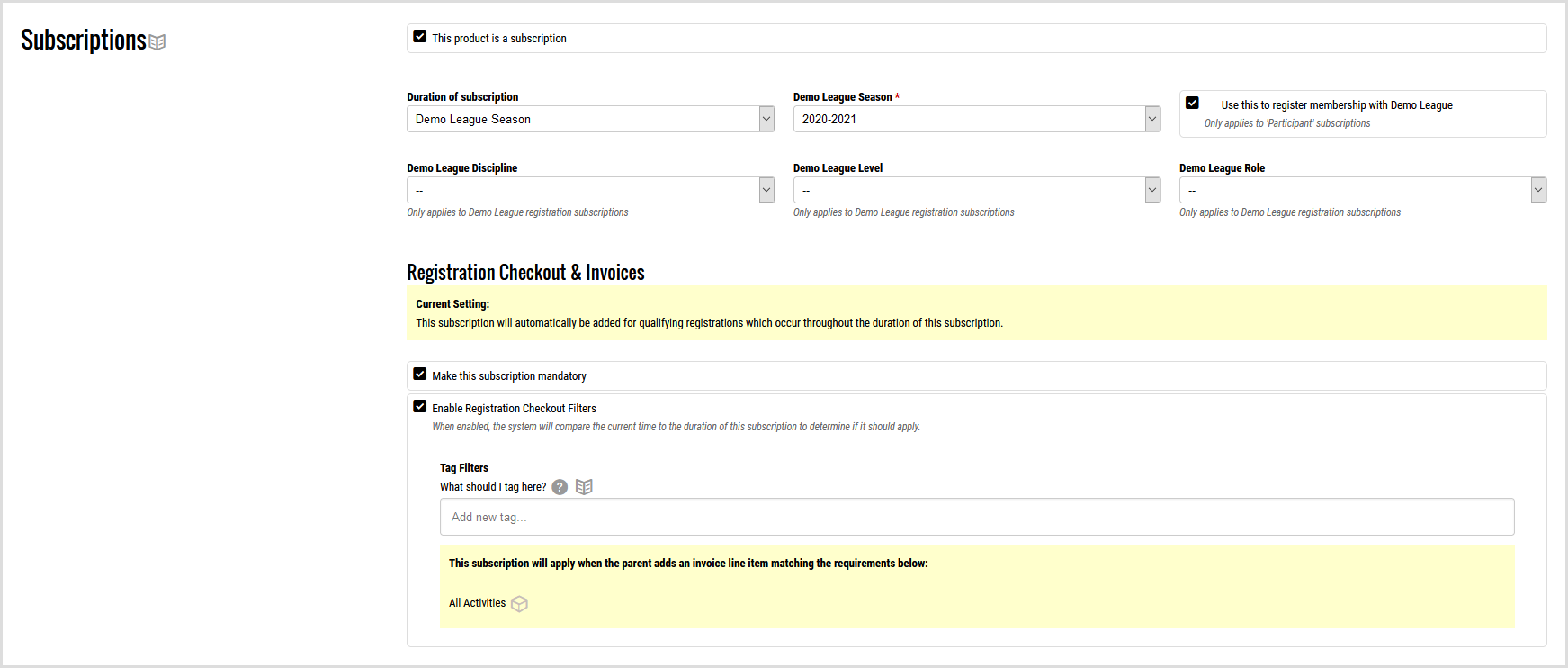Click the 'Subscriptions' section heading

pyautogui.click(x=83, y=41)
